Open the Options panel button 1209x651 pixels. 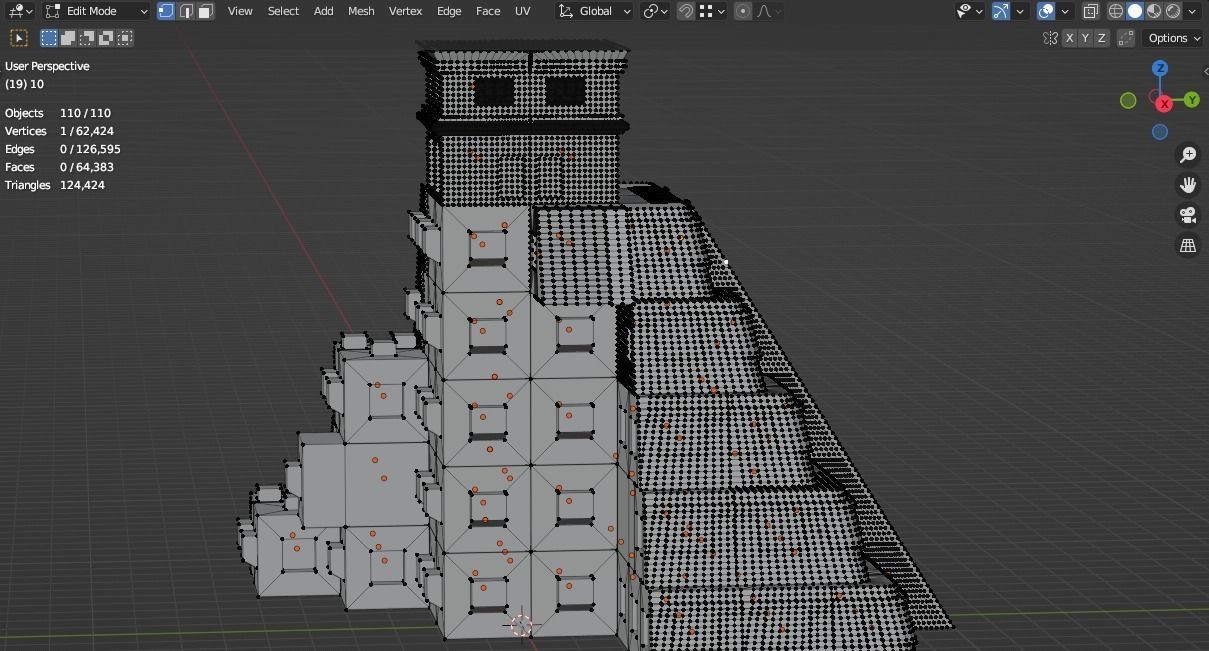point(1171,38)
